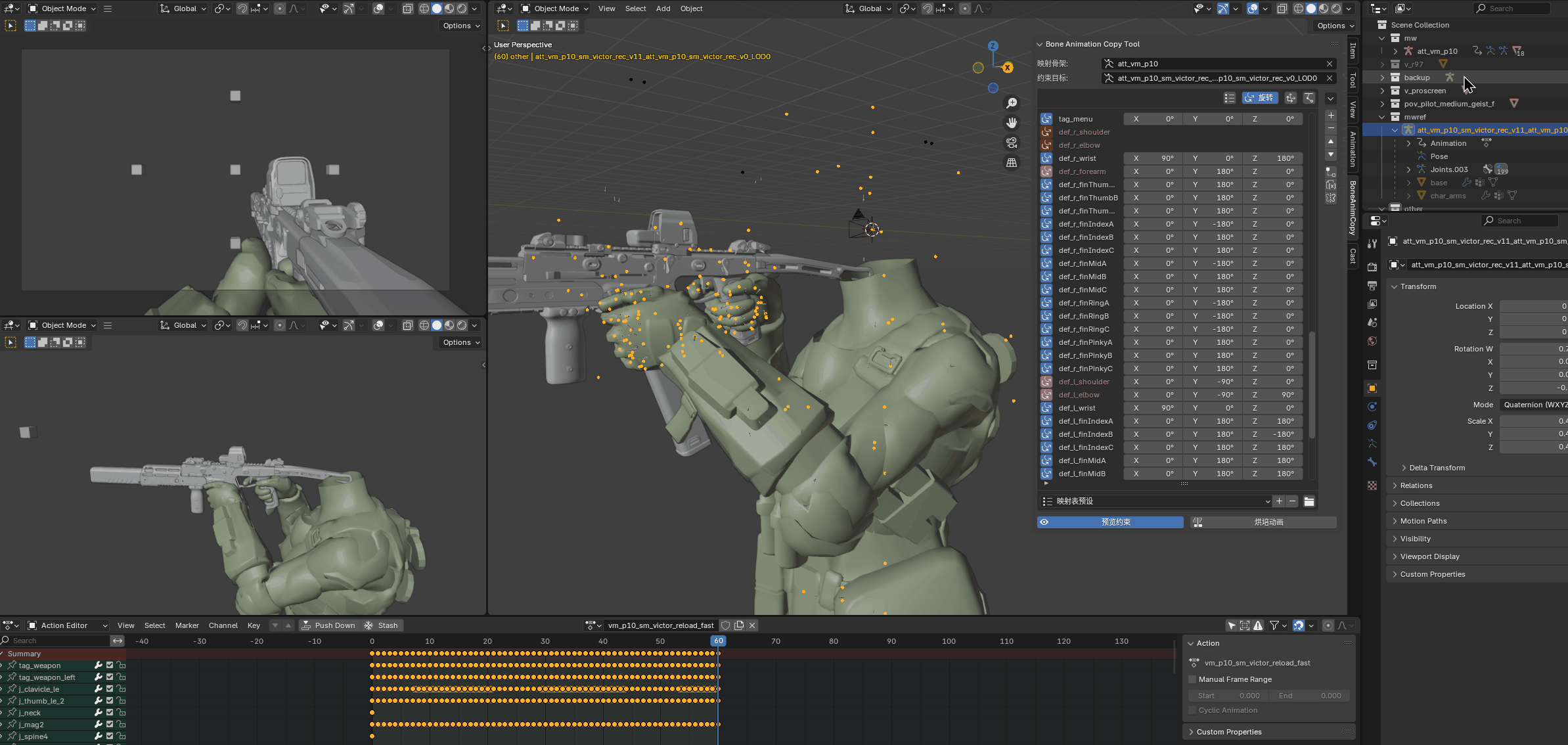The width and height of the screenshot is (1568, 745).
Task: Click the Push Down button
Action: (328, 625)
